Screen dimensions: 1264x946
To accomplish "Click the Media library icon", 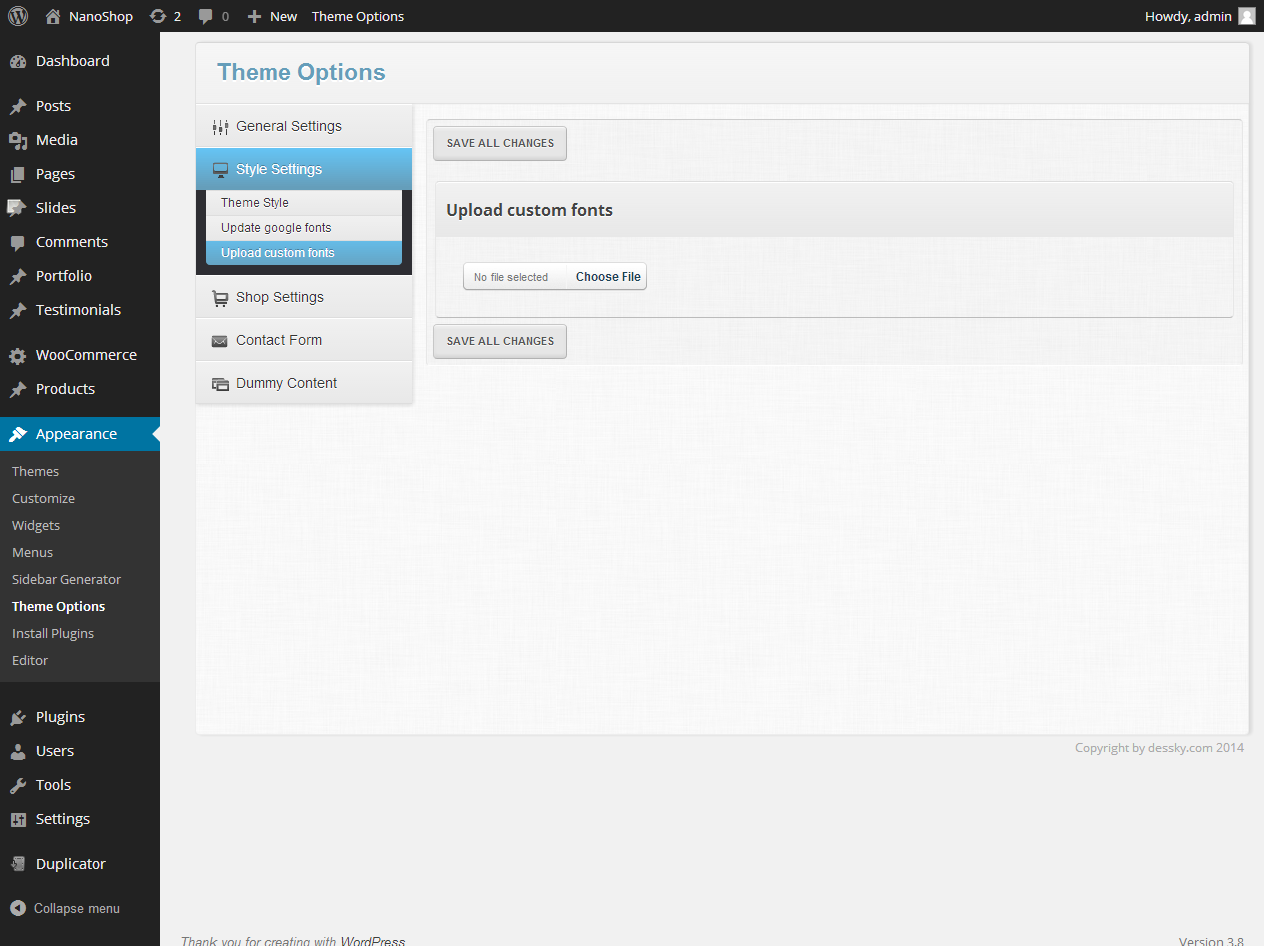I will tap(18, 140).
